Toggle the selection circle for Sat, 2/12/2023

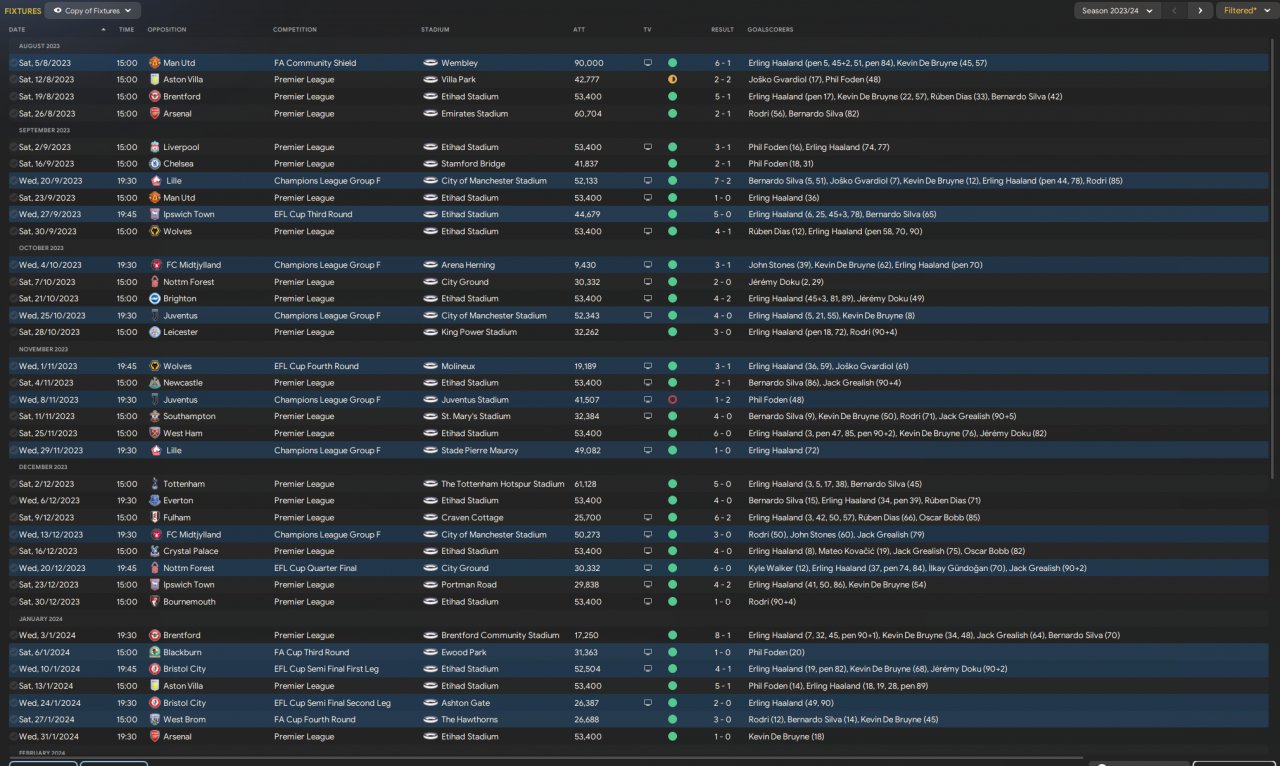13,484
